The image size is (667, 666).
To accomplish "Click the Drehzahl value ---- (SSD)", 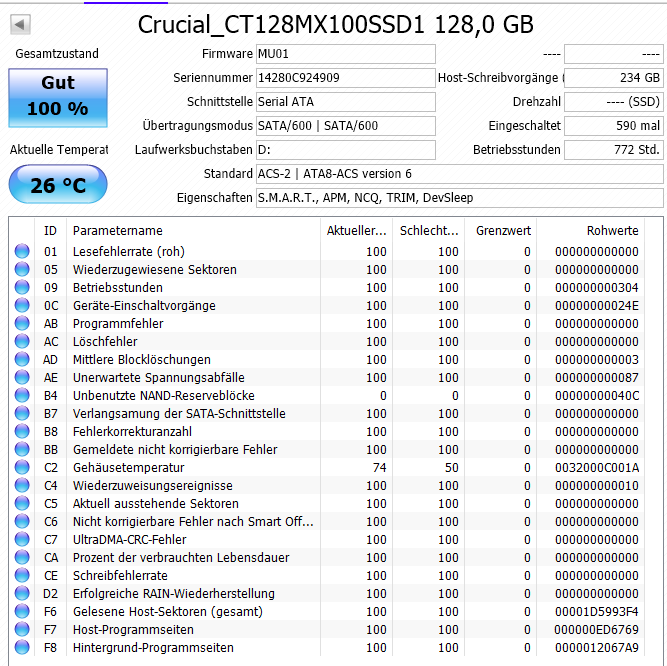I will click(x=613, y=102).
